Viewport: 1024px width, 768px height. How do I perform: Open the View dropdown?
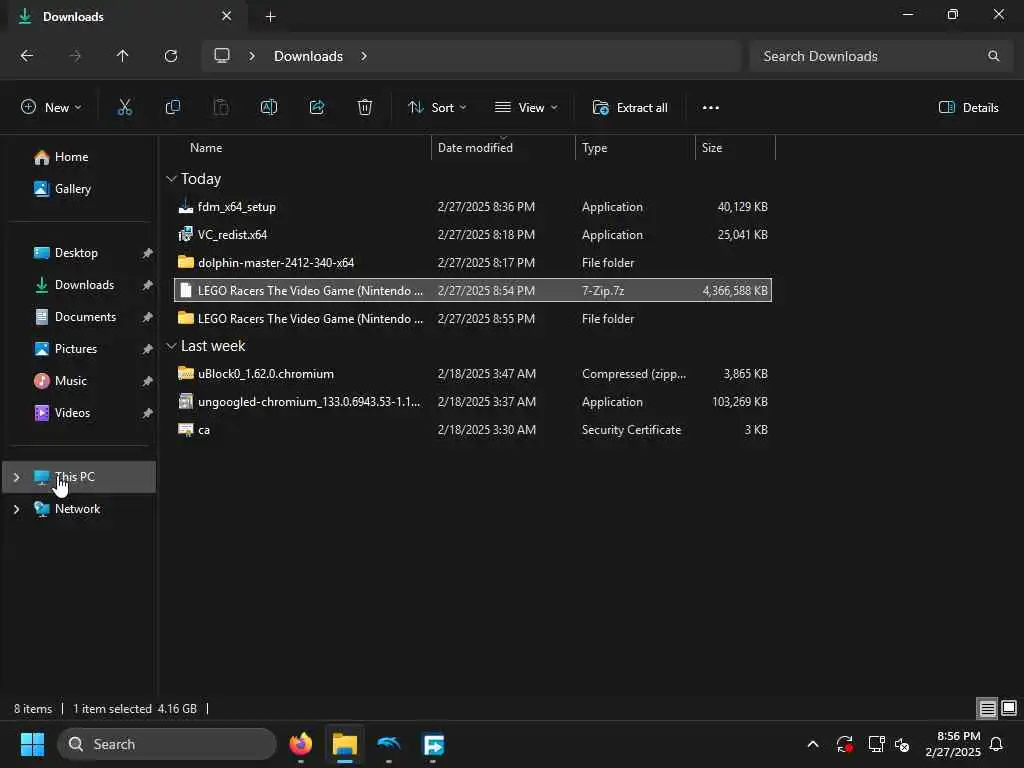point(526,108)
